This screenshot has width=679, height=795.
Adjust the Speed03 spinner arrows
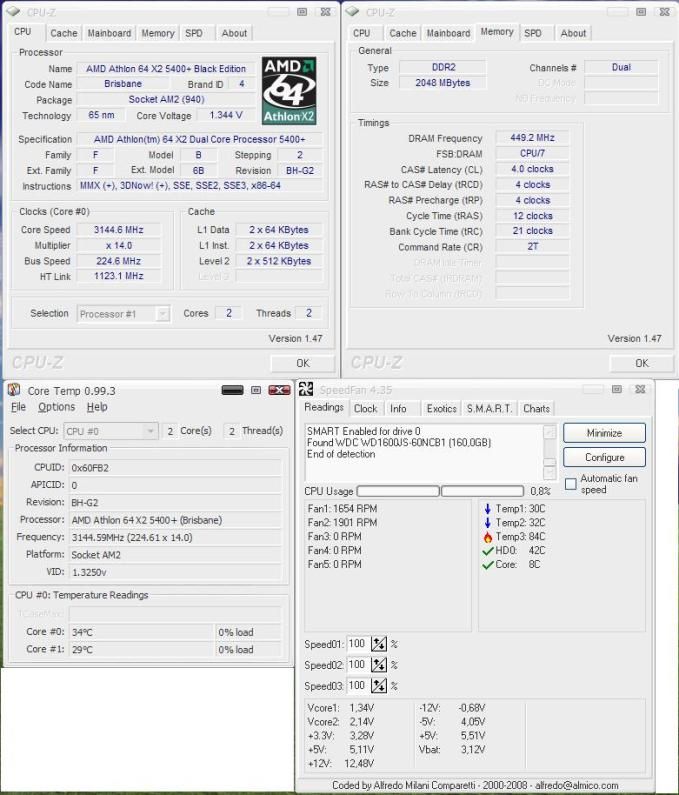click(379, 685)
